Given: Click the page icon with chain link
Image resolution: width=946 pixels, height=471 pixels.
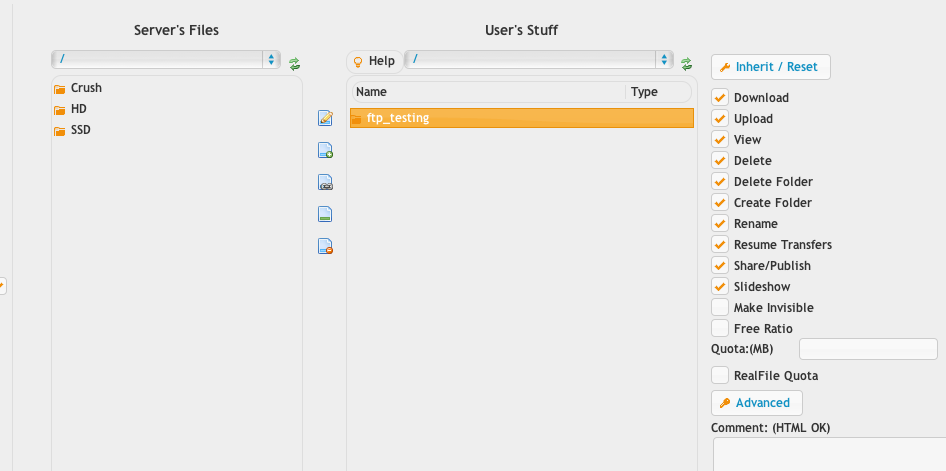Looking at the screenshot, I should tap(325, 182).
